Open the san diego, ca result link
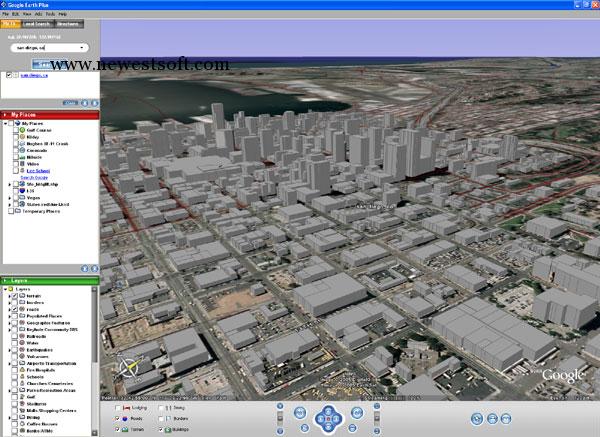This screenshot has height=437, width=600. coord(34,75)
